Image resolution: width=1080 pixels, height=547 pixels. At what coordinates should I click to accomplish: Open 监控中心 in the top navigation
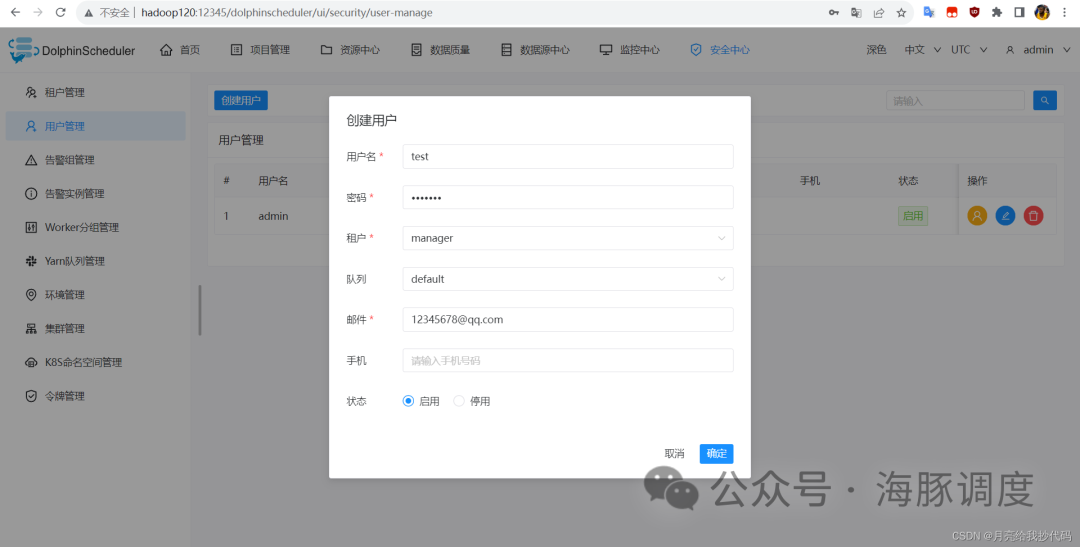(630, 50)
